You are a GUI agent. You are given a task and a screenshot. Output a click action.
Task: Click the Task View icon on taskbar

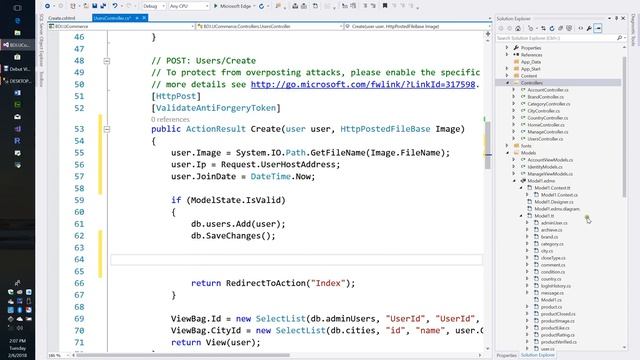[17, 8]
